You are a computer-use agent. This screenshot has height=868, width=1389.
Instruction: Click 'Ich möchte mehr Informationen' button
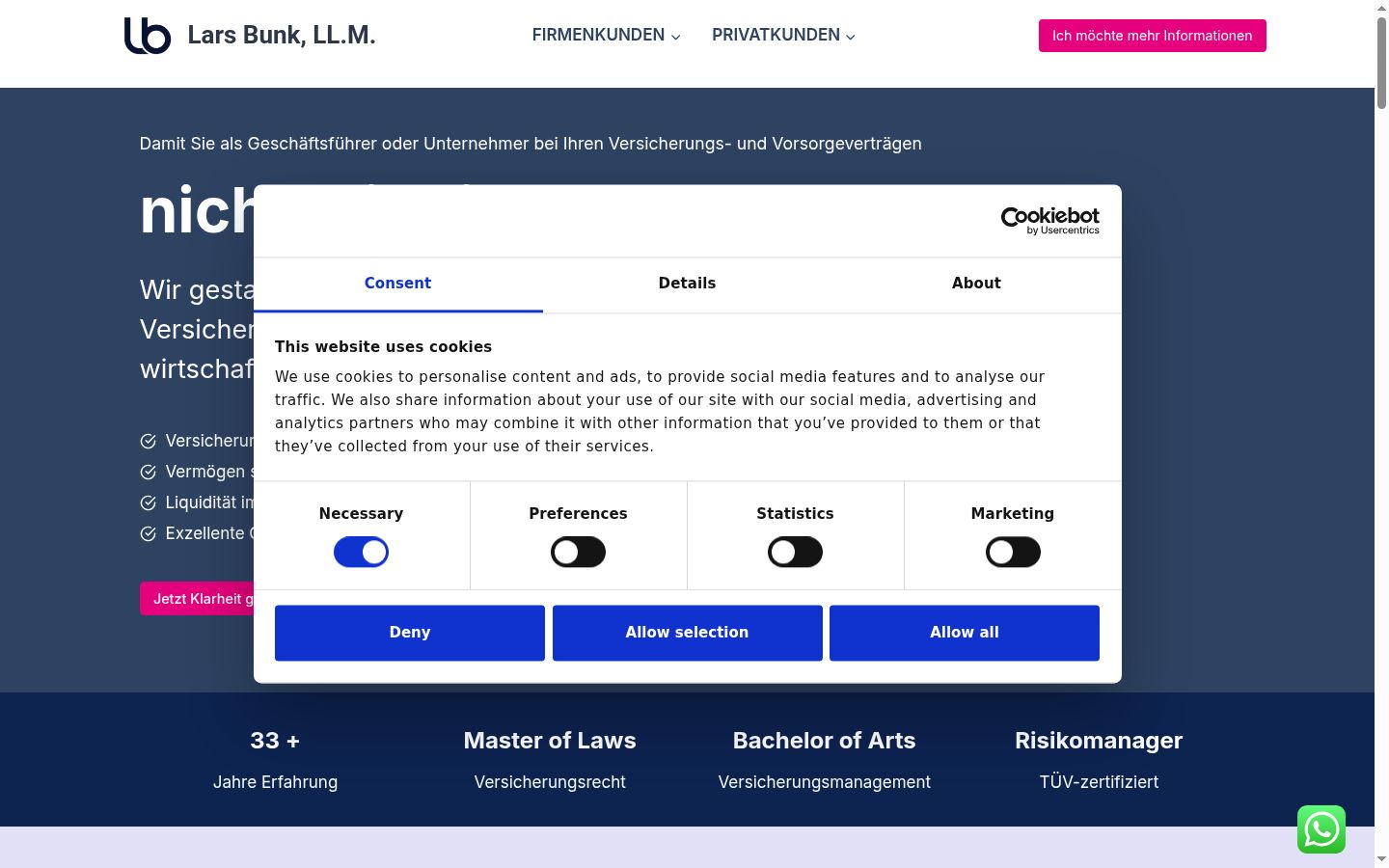1153,36
